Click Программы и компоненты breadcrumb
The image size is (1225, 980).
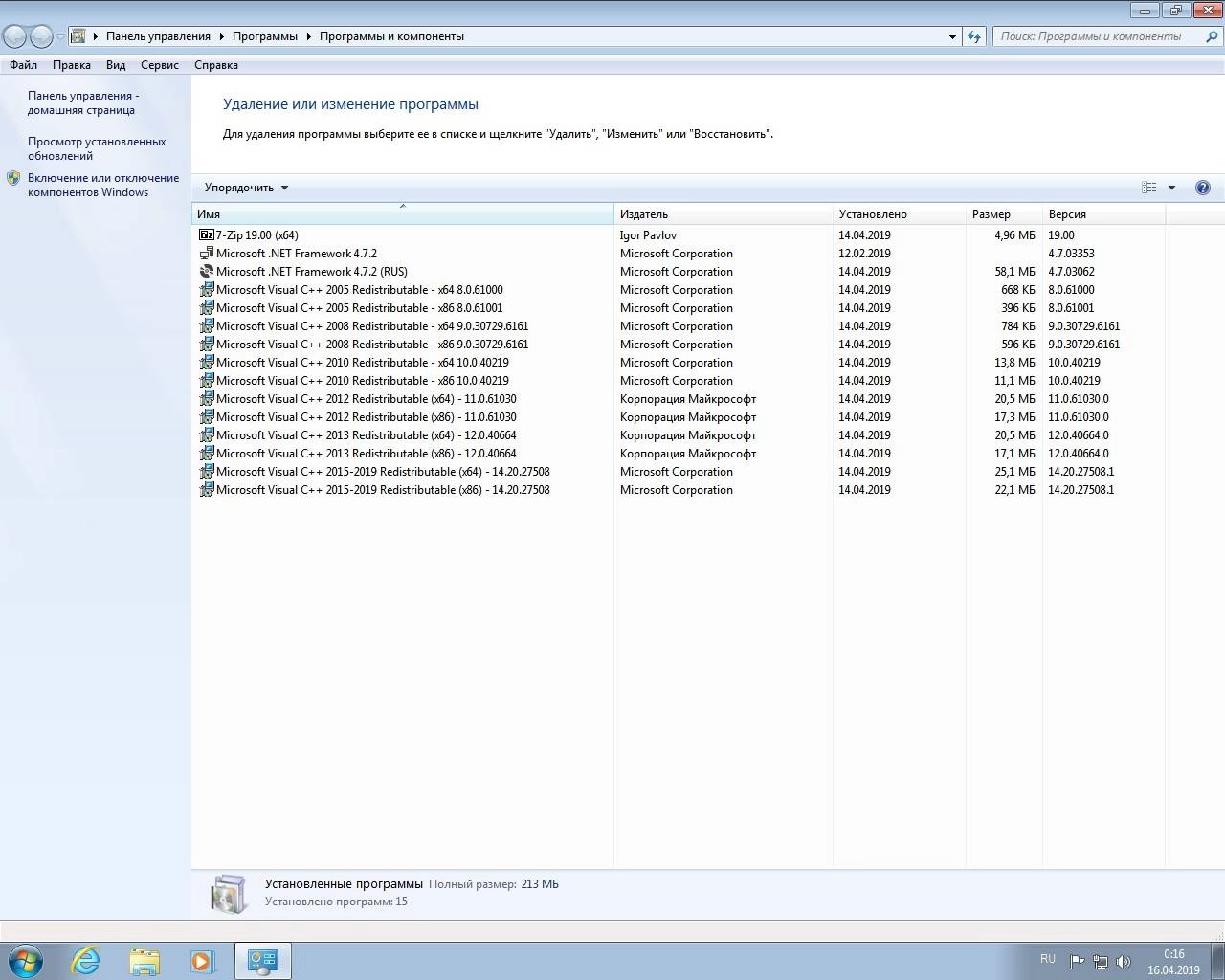pos(391,36)
